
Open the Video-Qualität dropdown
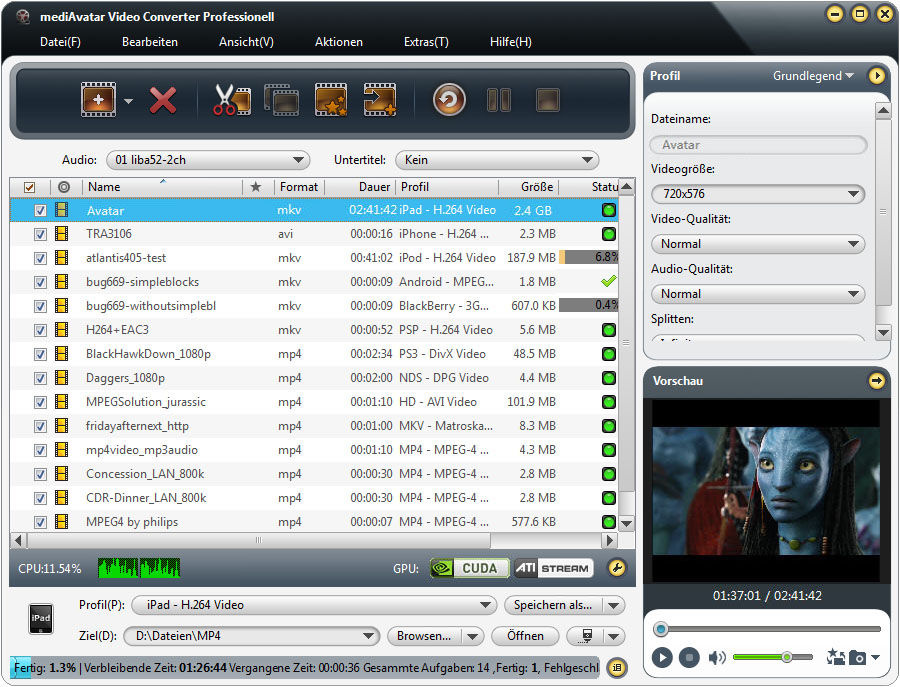(x=758, y=244)
